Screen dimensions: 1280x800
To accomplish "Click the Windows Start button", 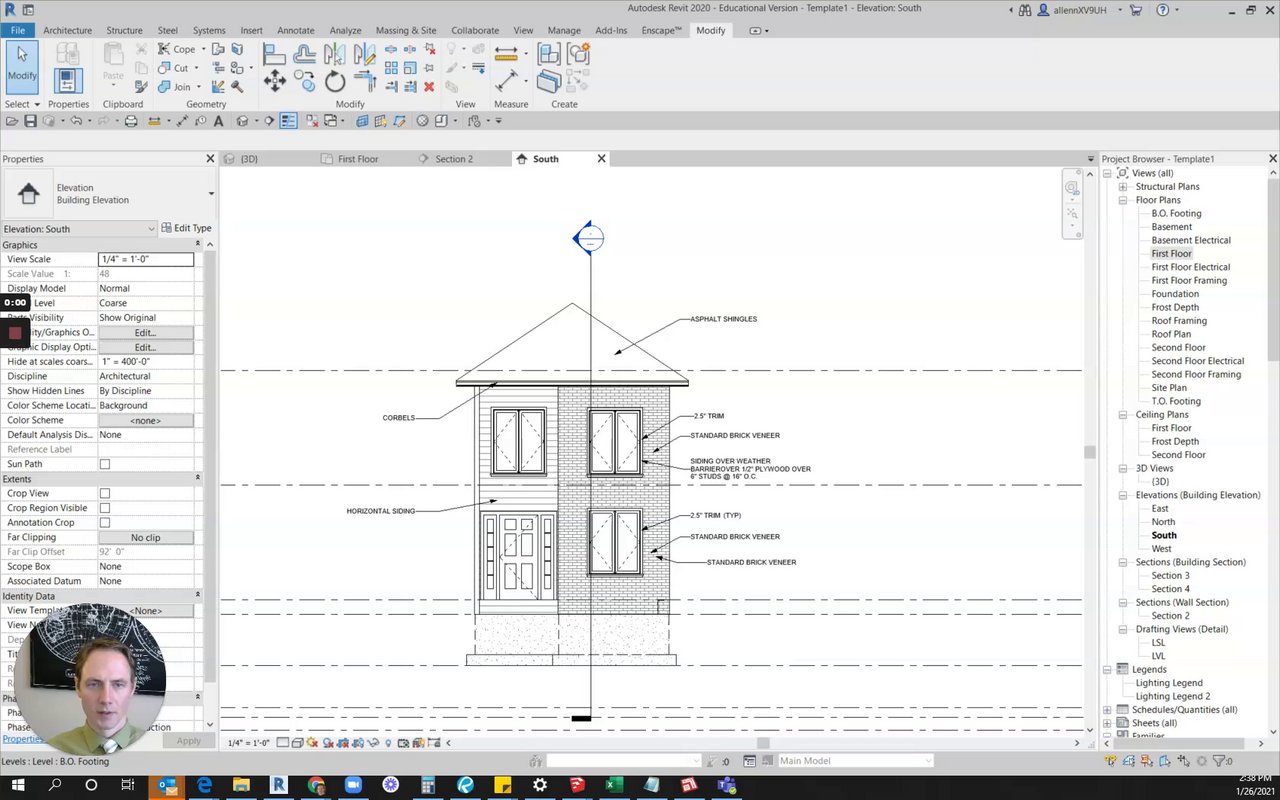I will [18, 785].
